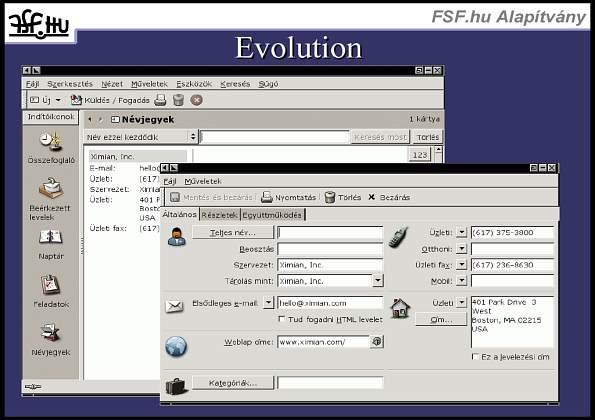This screenshot has width=595, height=420.
Task: Click Bezárás in contact editor toolbar
Action: (389, 197)
